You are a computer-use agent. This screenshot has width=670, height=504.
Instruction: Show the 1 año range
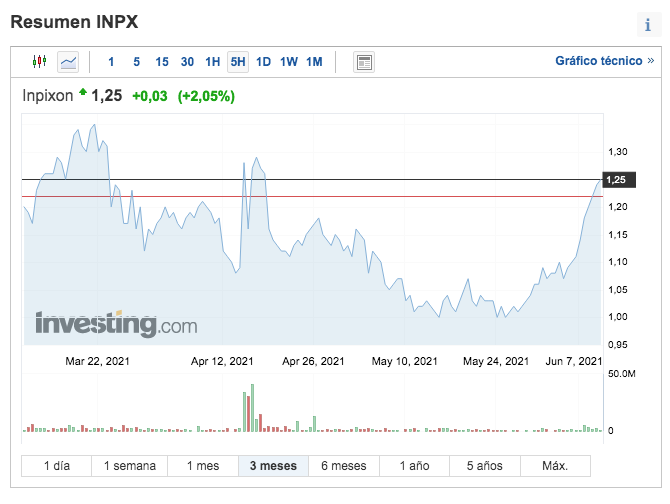coord(414,466)
